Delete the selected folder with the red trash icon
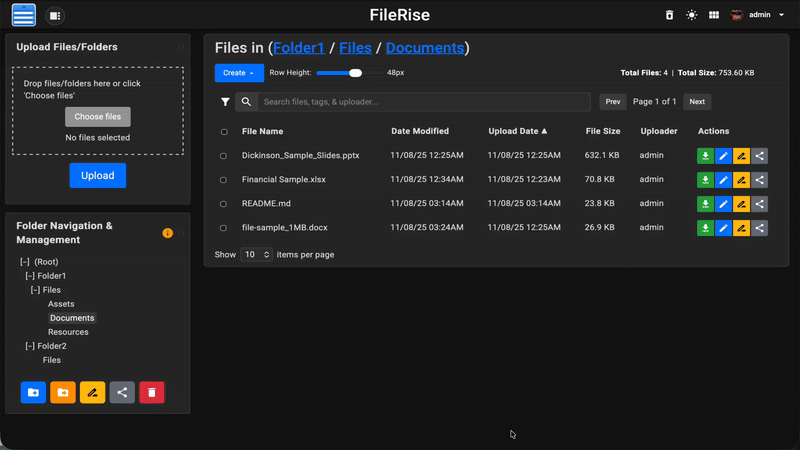Image resolution: width=800 pixels, height=450 pixels. (152, 393)
